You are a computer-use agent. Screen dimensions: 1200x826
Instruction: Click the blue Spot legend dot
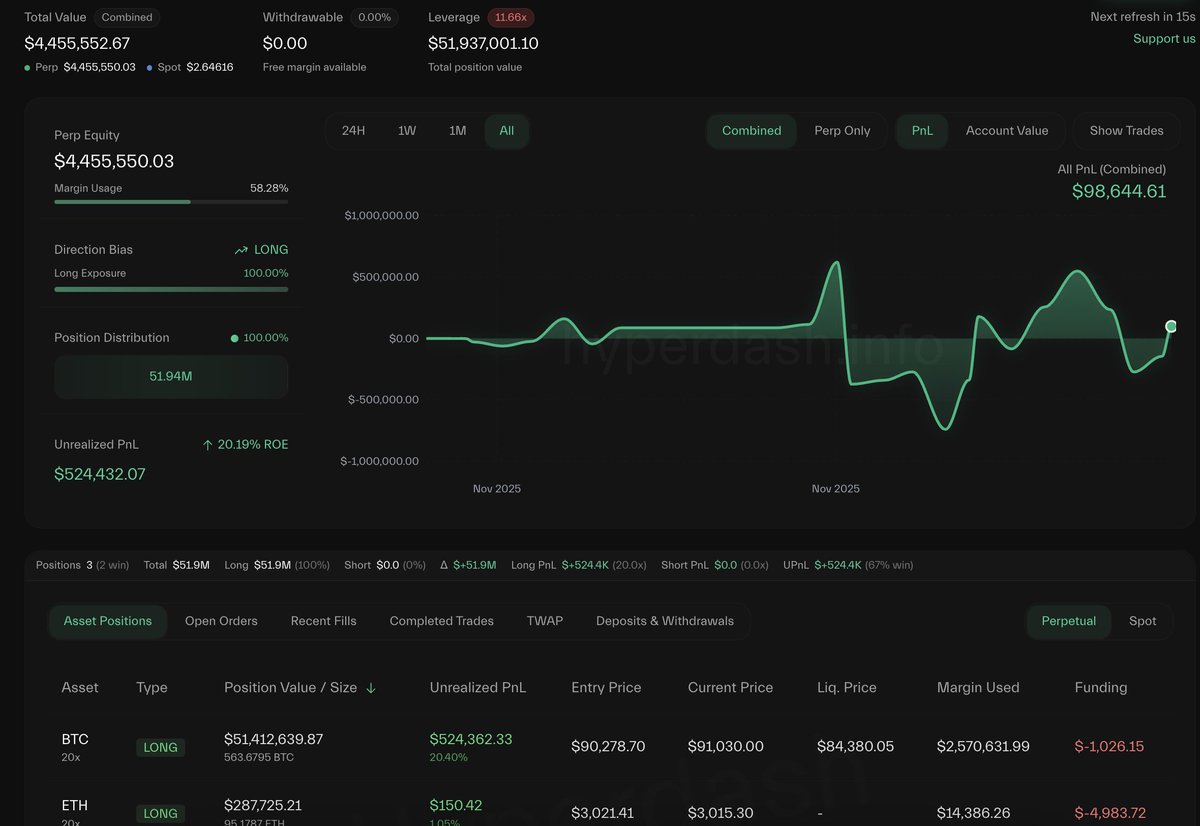point(150,67)
